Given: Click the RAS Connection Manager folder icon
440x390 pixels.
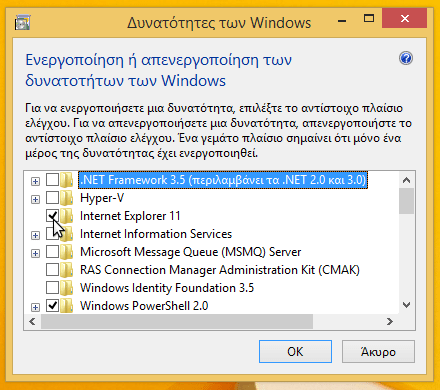Looking at the screenshot, I should point(67,270).
